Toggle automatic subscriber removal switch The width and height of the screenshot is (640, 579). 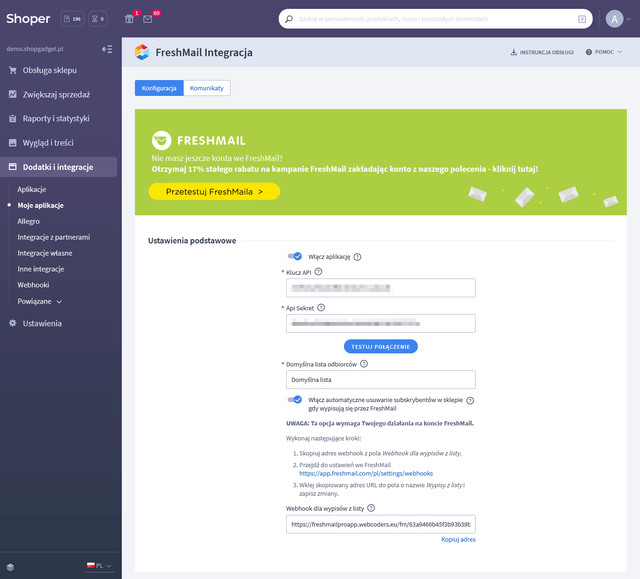click(295, 399)
